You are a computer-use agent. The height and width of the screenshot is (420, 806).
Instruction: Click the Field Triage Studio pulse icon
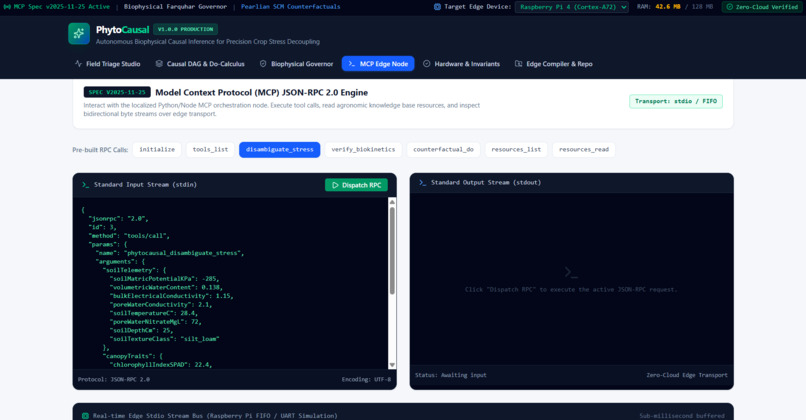[78, 64]
